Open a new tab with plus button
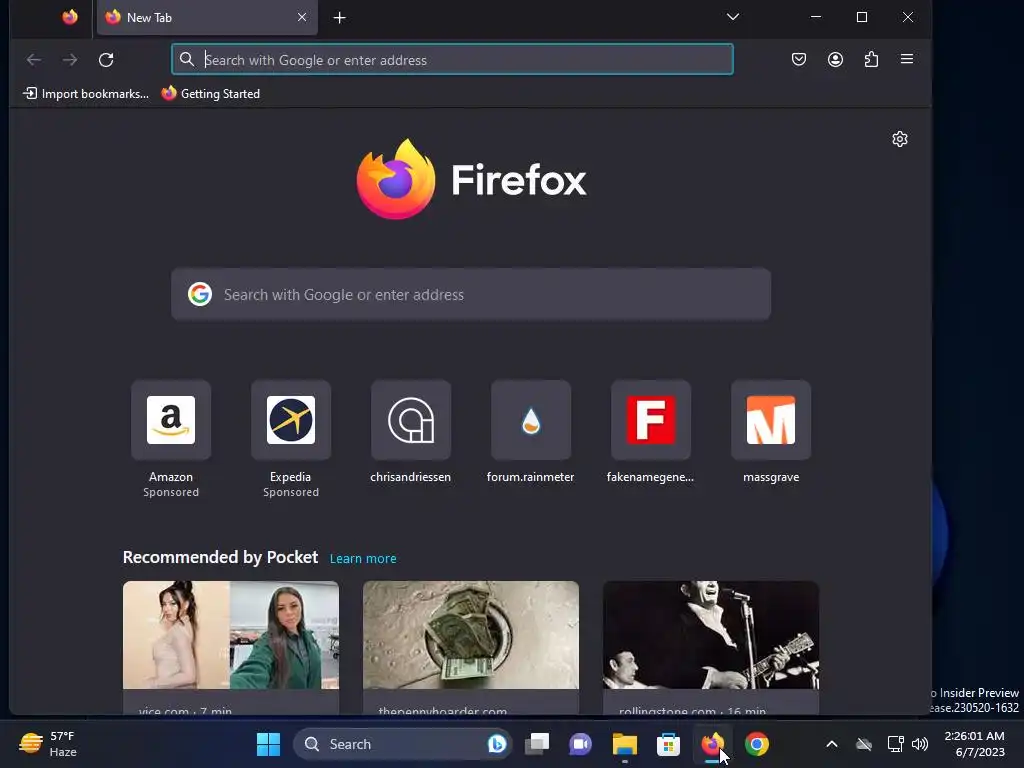Image resolution: width=1024 pixels, height=768 pixels. [x=340, y=18]
